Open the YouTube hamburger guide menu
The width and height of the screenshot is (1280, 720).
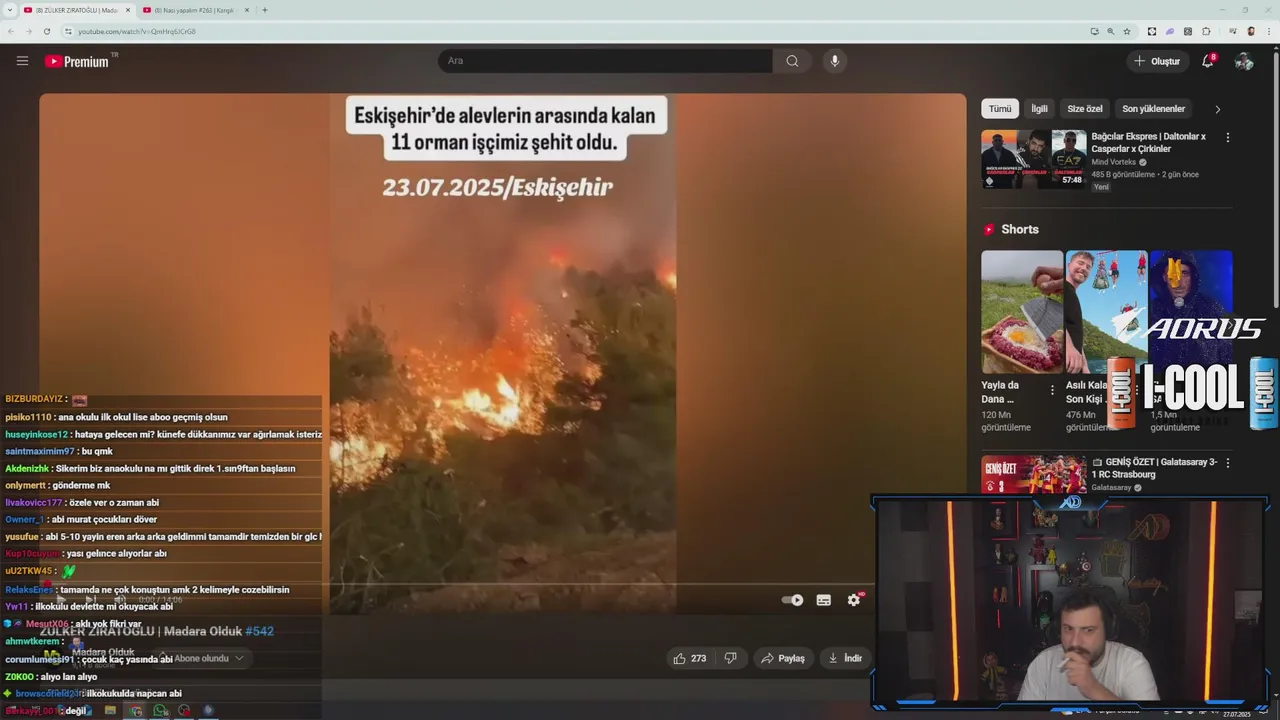[22, 61]
